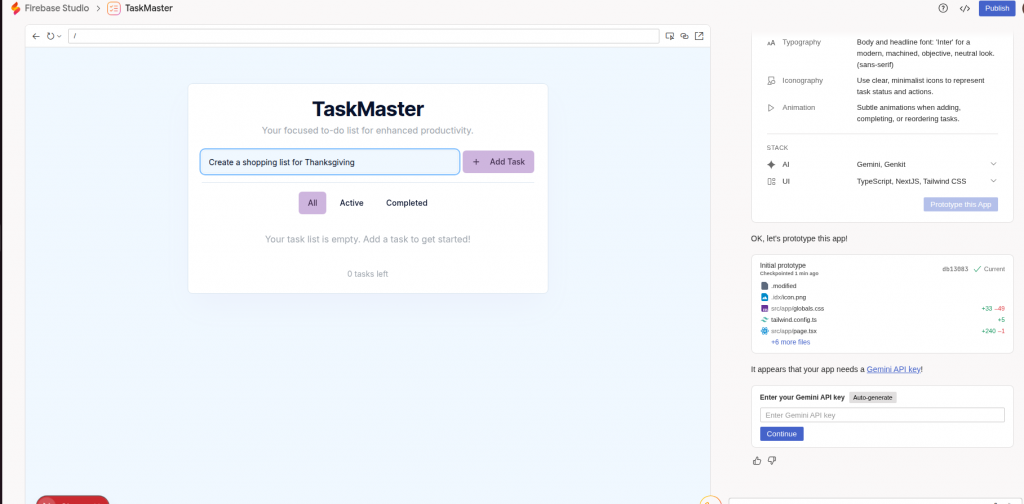Click the task input field with the shopping list text

point(330,162)
